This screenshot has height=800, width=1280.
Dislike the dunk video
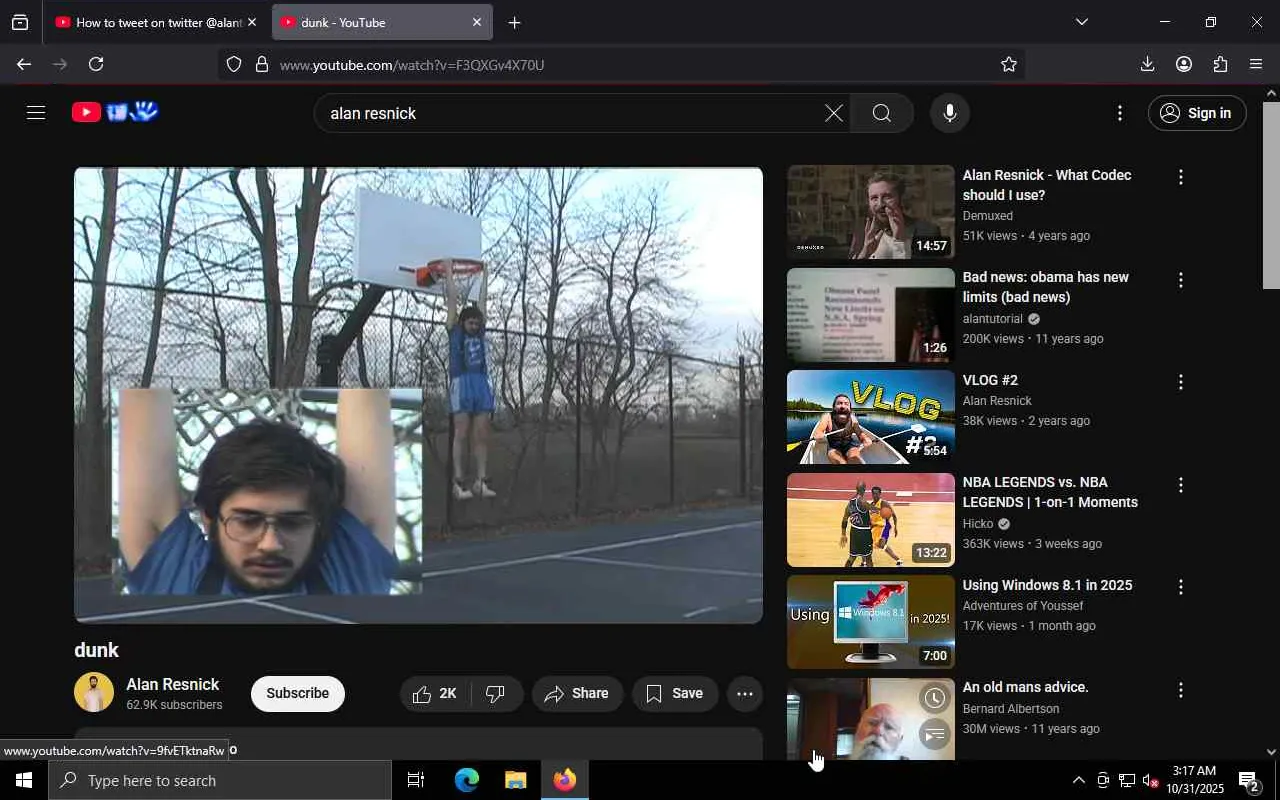click(x=495, y=693)
